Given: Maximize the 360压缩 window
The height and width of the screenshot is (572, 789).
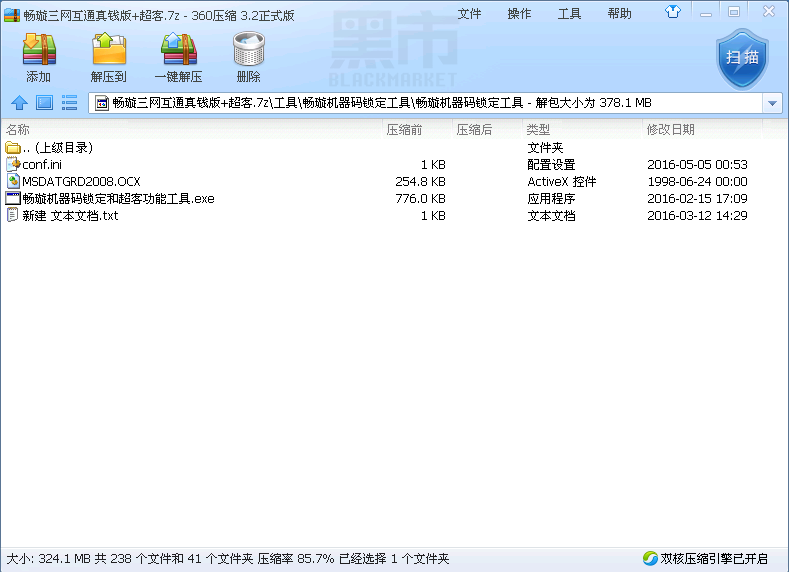Looking at the screenshot, I should coord(734,12).
